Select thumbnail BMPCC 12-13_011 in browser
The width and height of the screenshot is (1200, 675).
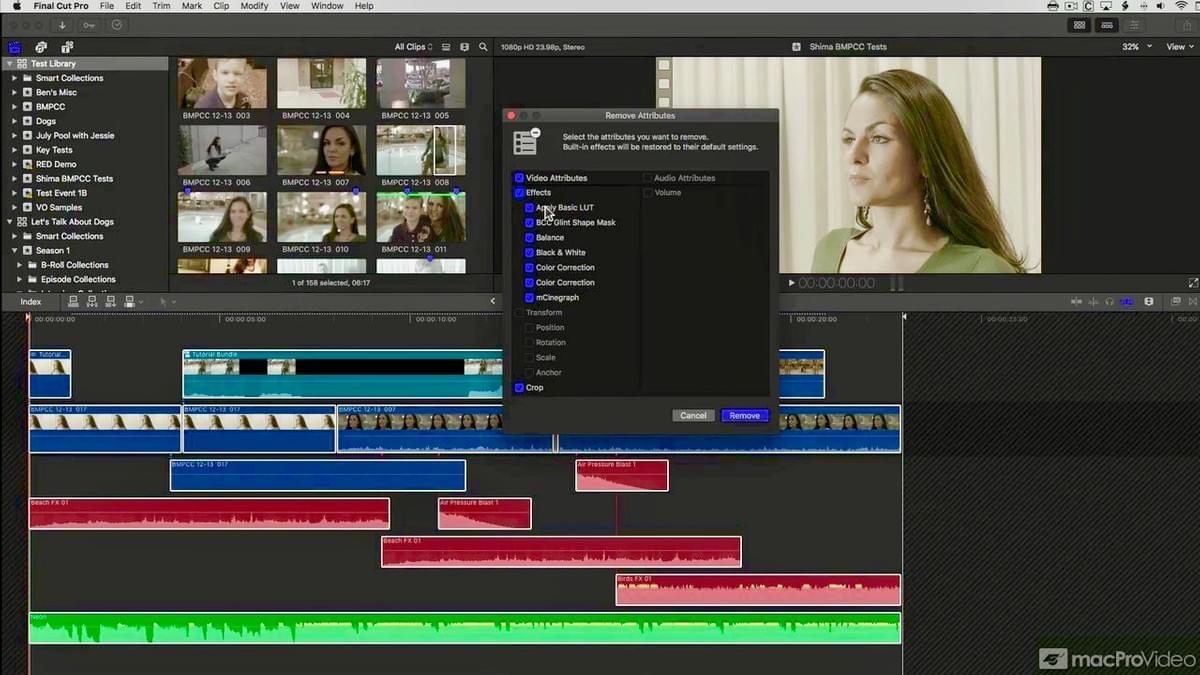(420, 217)
